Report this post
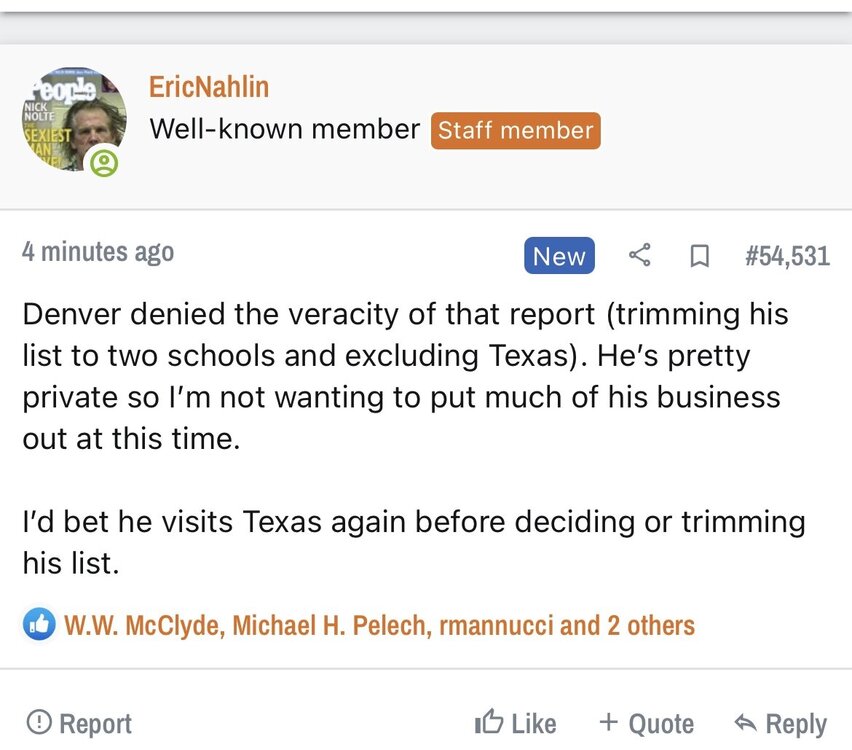This screenshot has width=852, height=750. coord(80,723)
